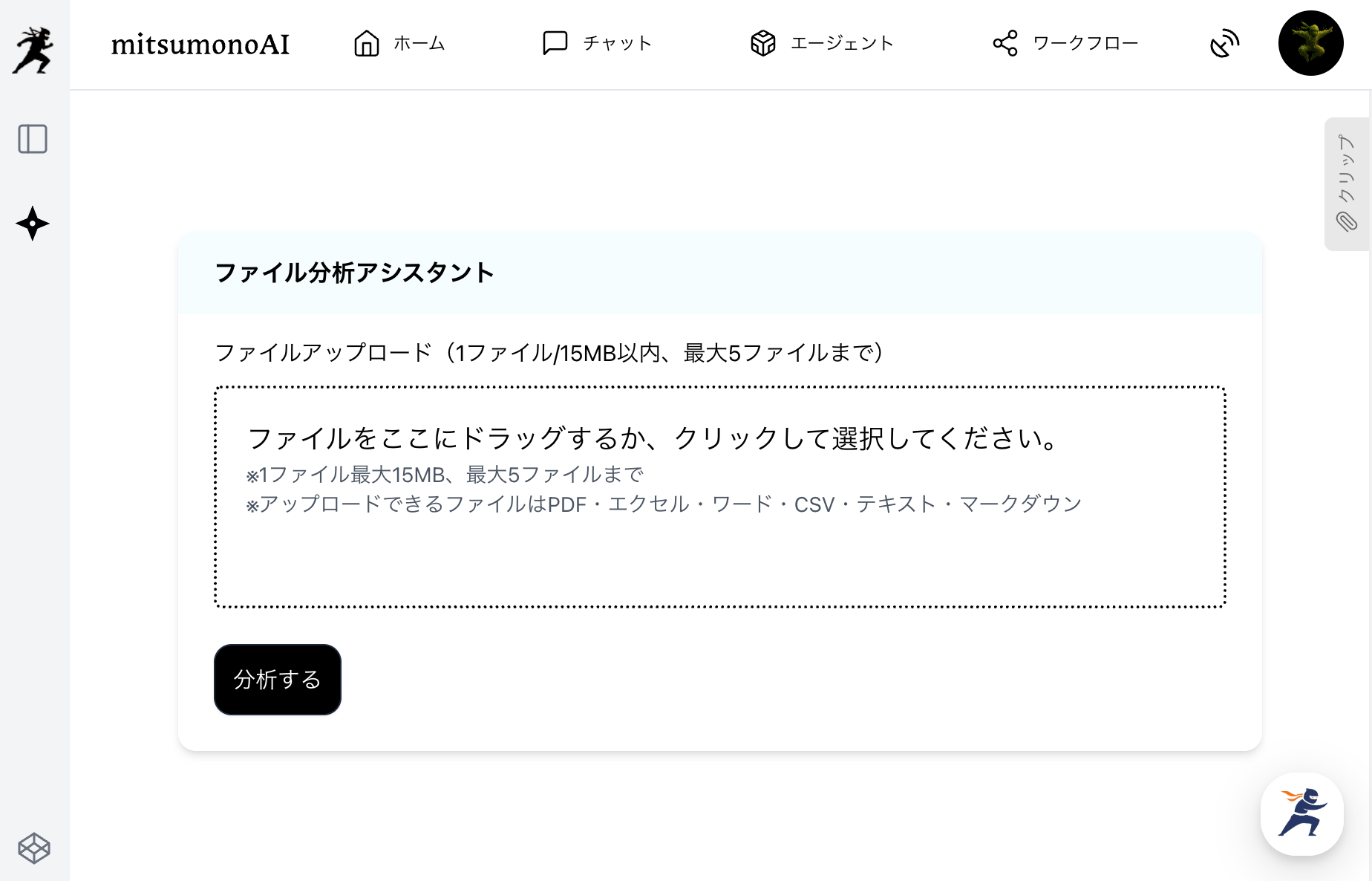
Task: Switch to the ワークフロー menu item
Action: [x=1085, y=44]
